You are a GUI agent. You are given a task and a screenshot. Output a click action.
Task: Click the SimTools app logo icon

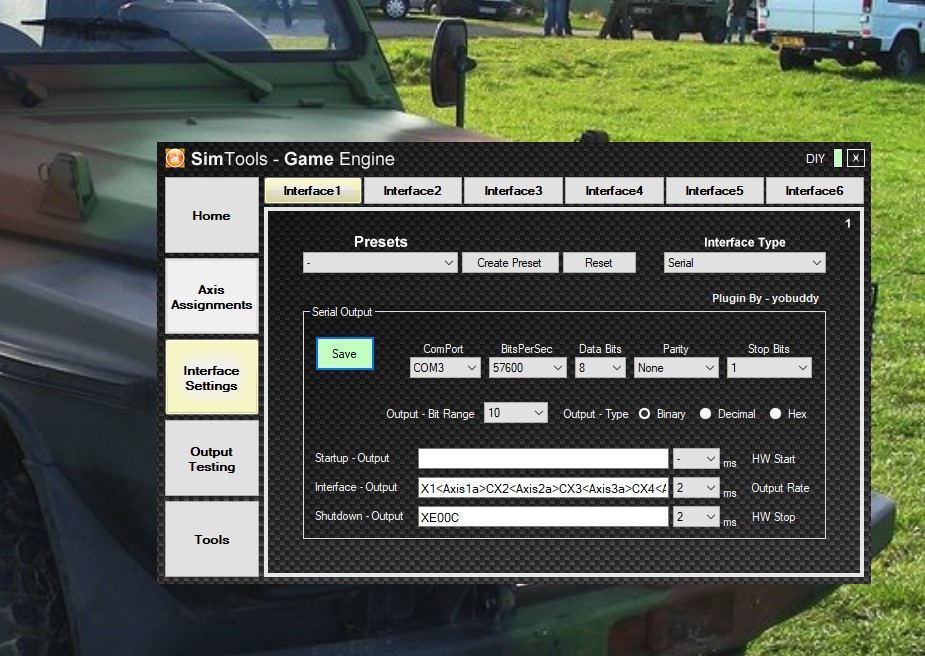(175, 158)
